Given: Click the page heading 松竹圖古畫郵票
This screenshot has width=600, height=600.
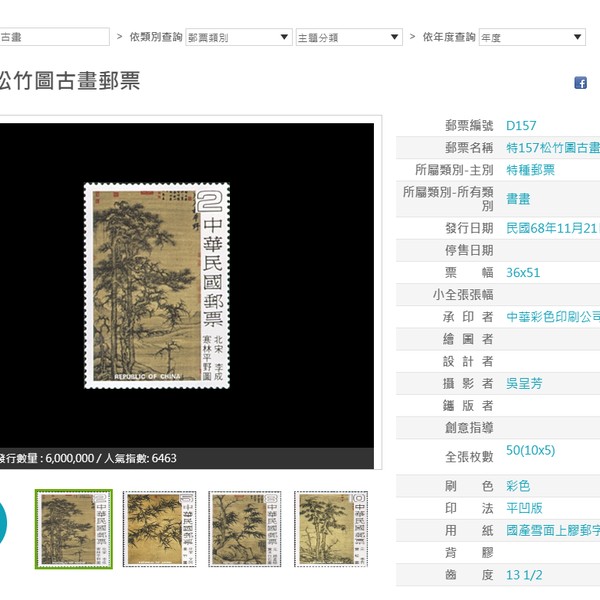Looking at the screenshot, I should pyautogui.click(x=70, y=81).
